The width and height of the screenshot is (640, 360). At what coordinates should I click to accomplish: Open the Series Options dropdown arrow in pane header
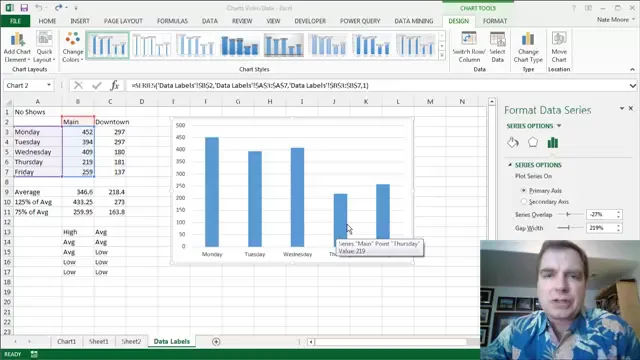[x=559, y=126]
